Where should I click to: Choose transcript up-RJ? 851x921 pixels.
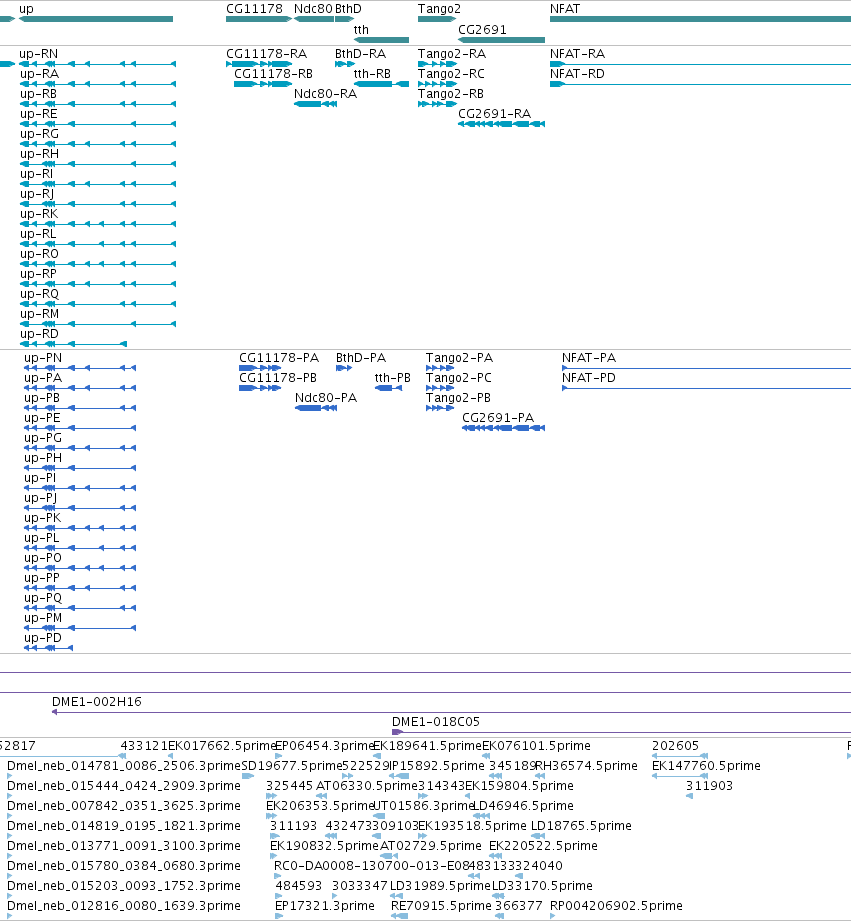[x=97, y=204]
